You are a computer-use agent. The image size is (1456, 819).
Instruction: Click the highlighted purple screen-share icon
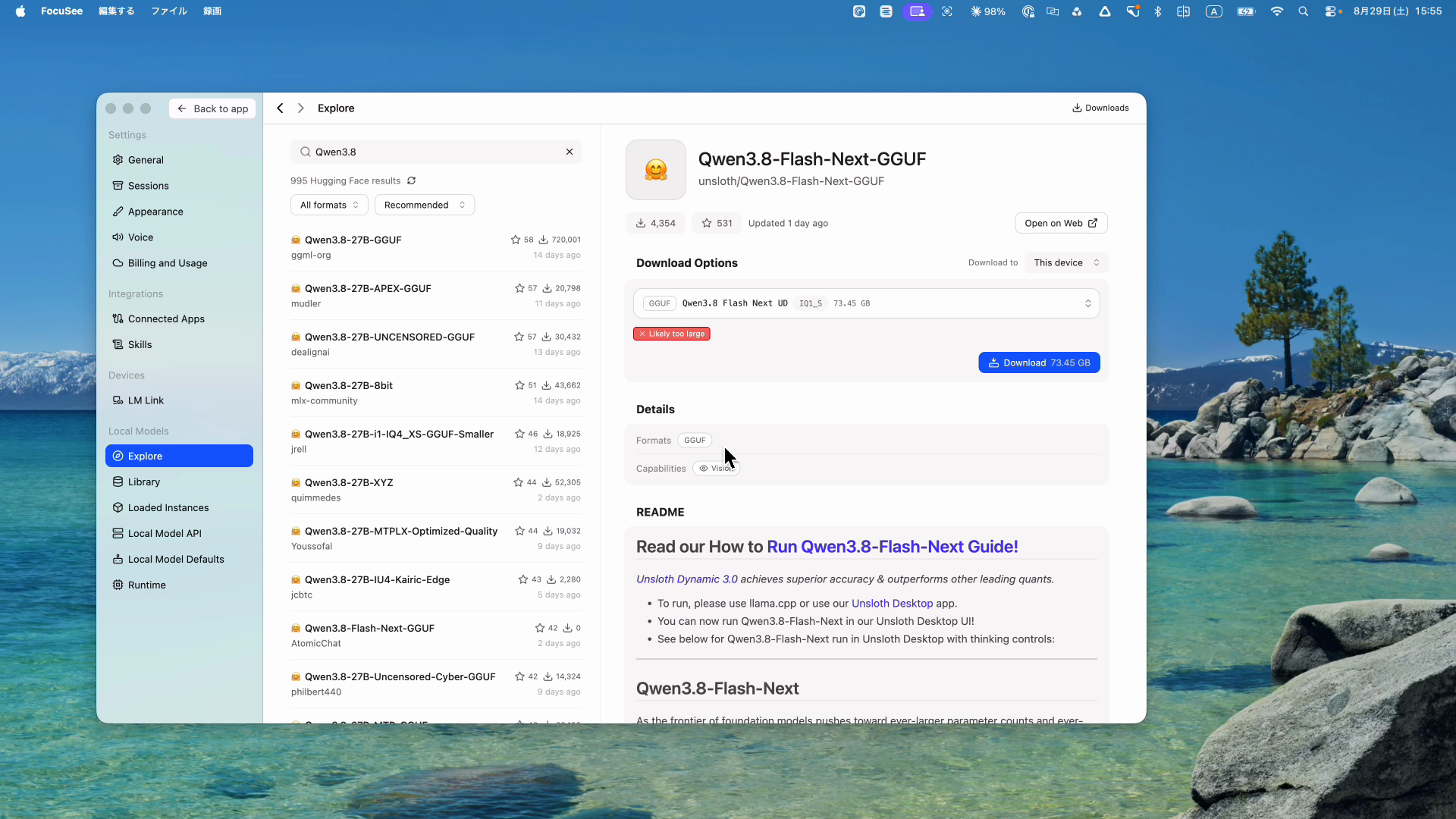tap(917, 11)
